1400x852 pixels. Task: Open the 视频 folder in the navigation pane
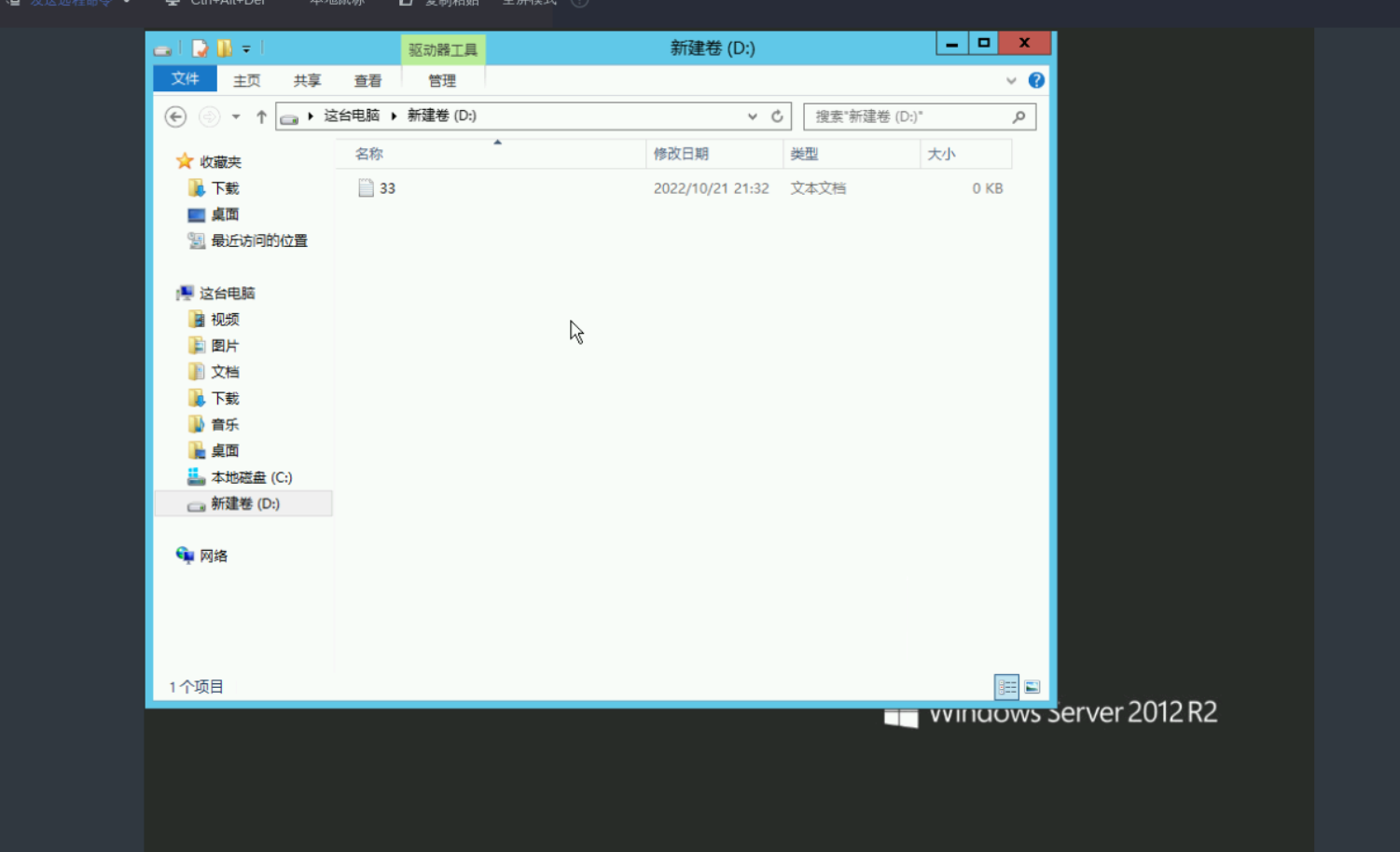point(225,320)
